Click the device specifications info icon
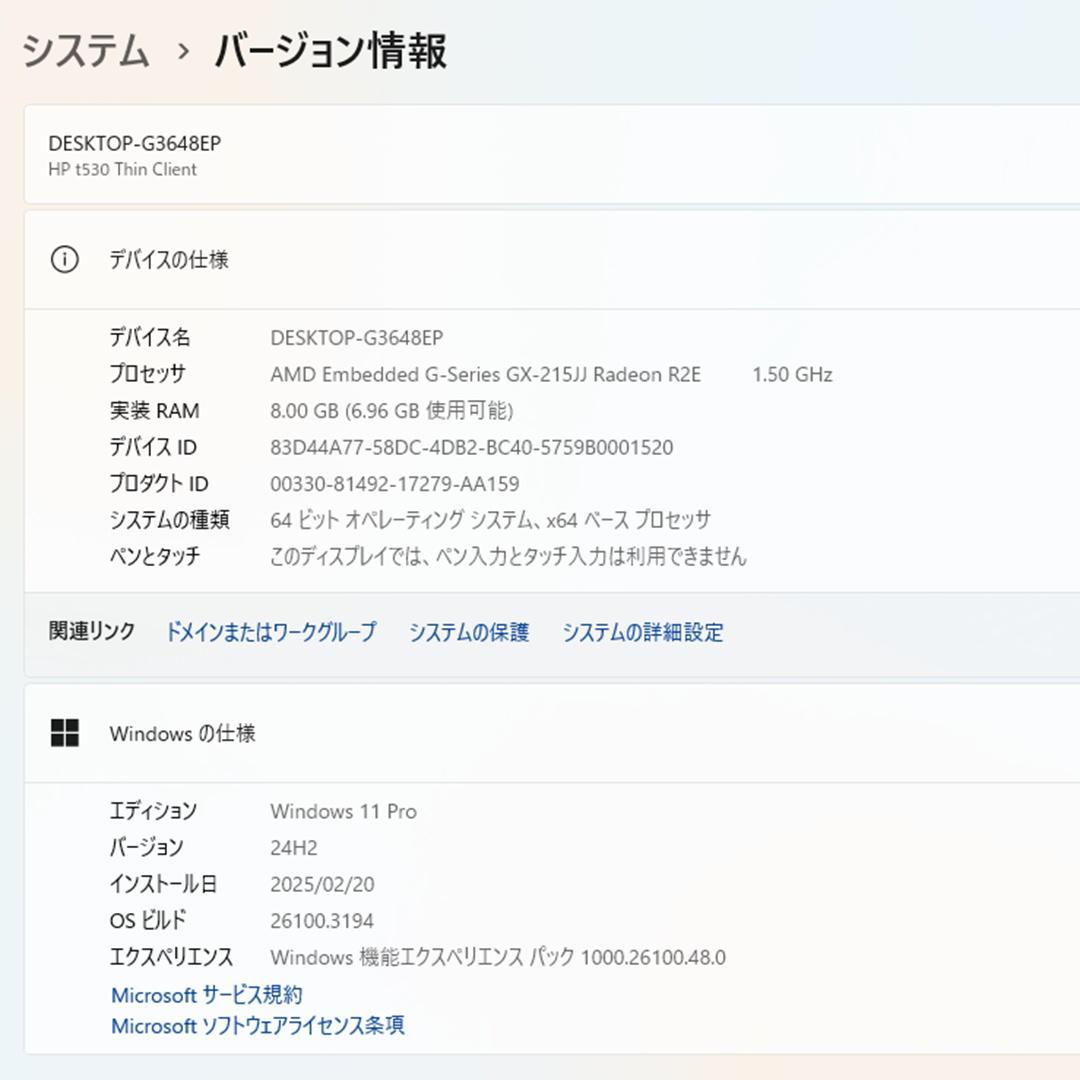1080x1080 pixels. click(x=66, y=259)
